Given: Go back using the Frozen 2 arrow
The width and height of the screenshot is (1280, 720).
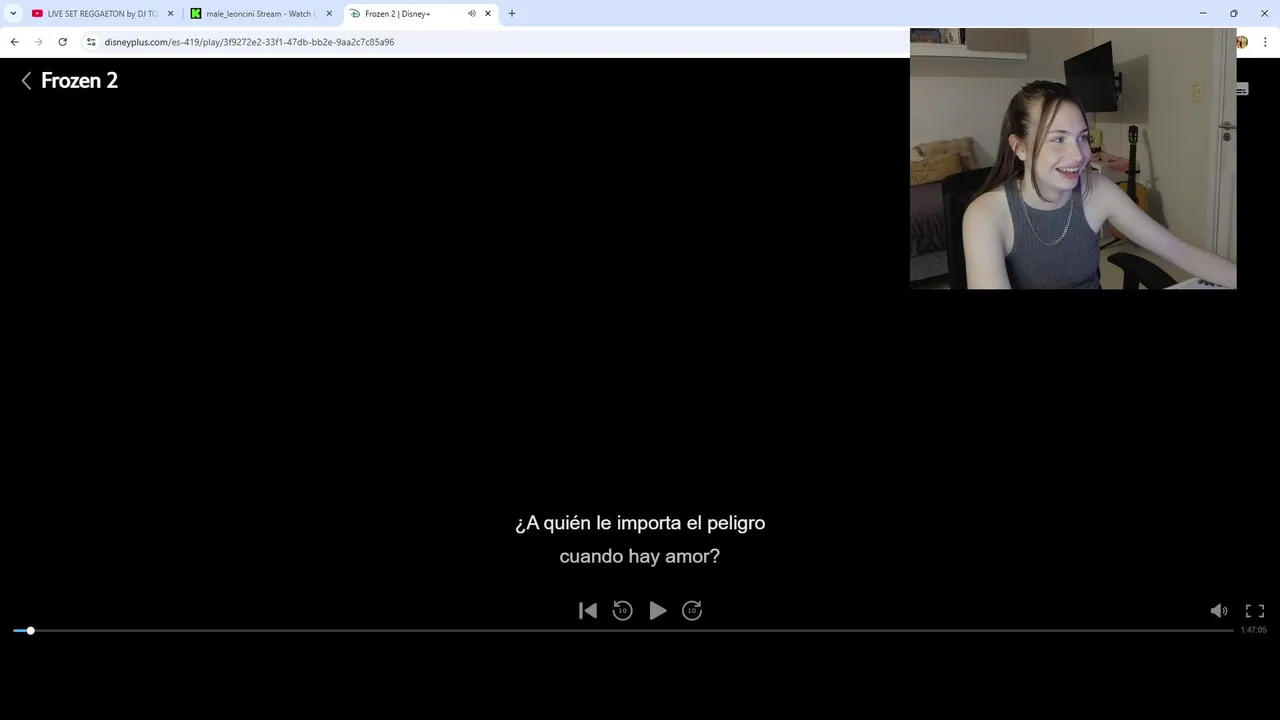Looking at the screenshot, I should 26,81.
